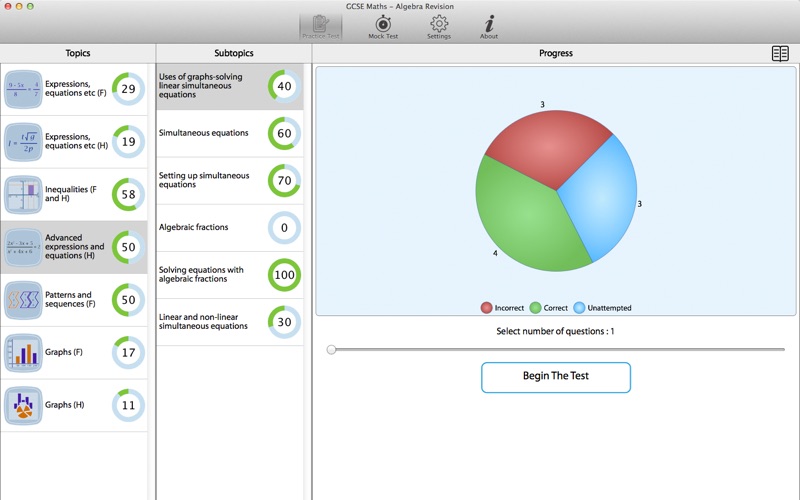Click the blue Unattempted legend swatch
800x500 pixels.
579,308
